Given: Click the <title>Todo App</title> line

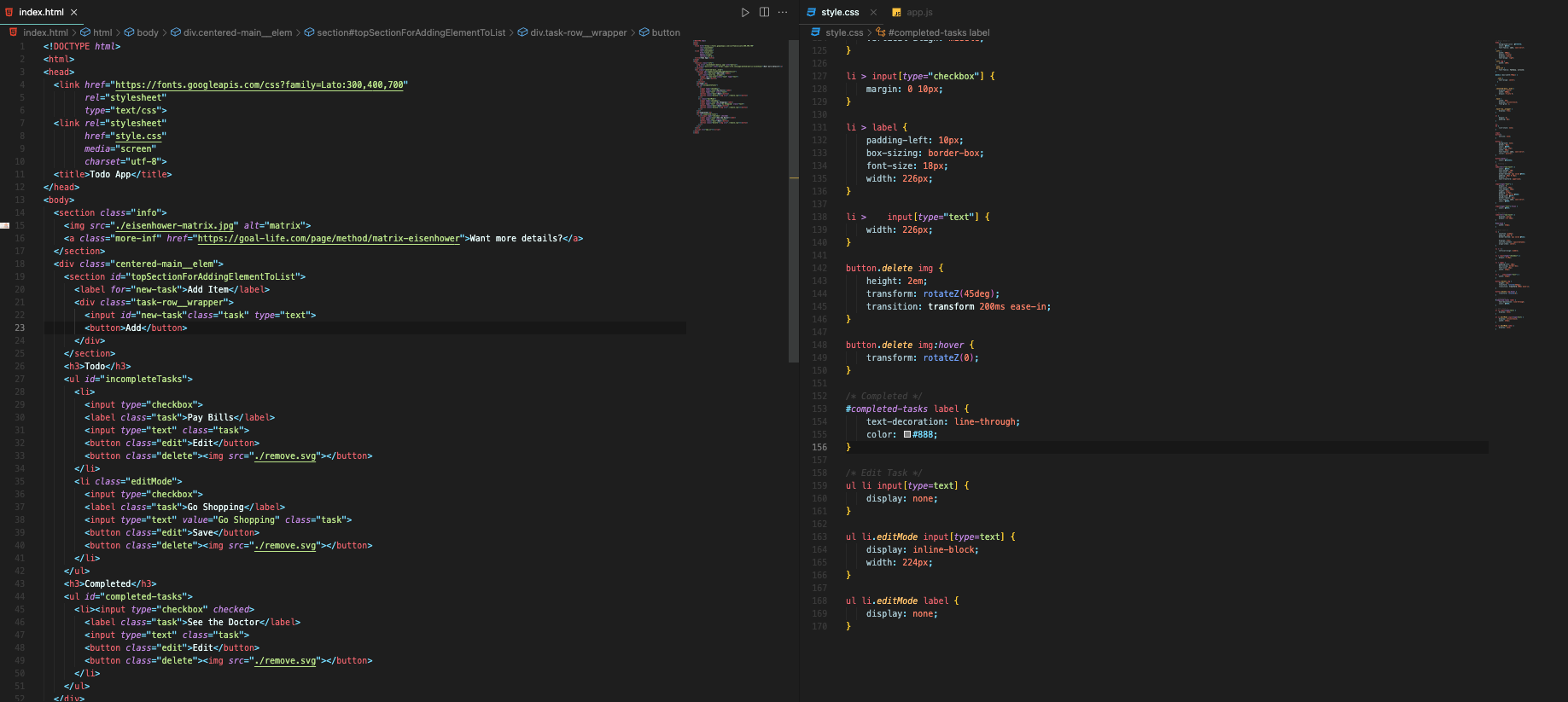Looking at the screenshot, I should 113,174.
